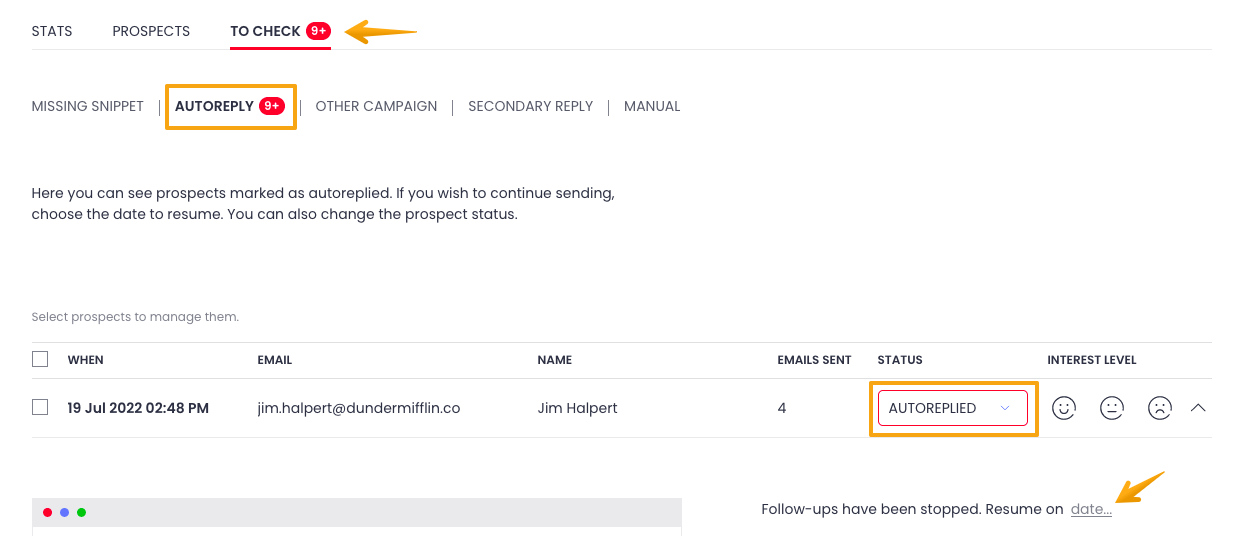
Task: Select the Jim Halpert prospect checkbox
Action: 40,407
